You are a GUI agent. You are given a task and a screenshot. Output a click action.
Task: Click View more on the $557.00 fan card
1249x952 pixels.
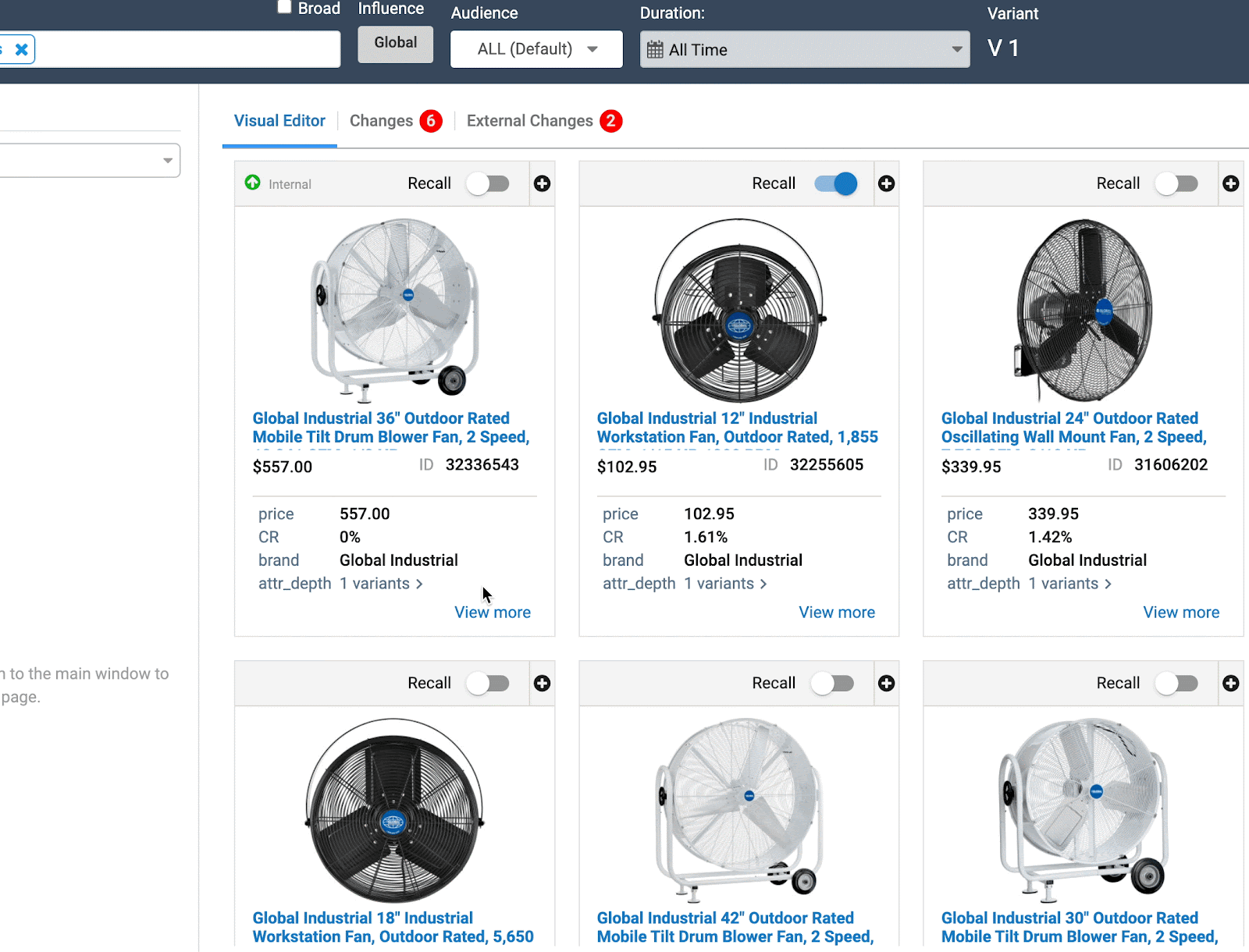tap(493, 613)
